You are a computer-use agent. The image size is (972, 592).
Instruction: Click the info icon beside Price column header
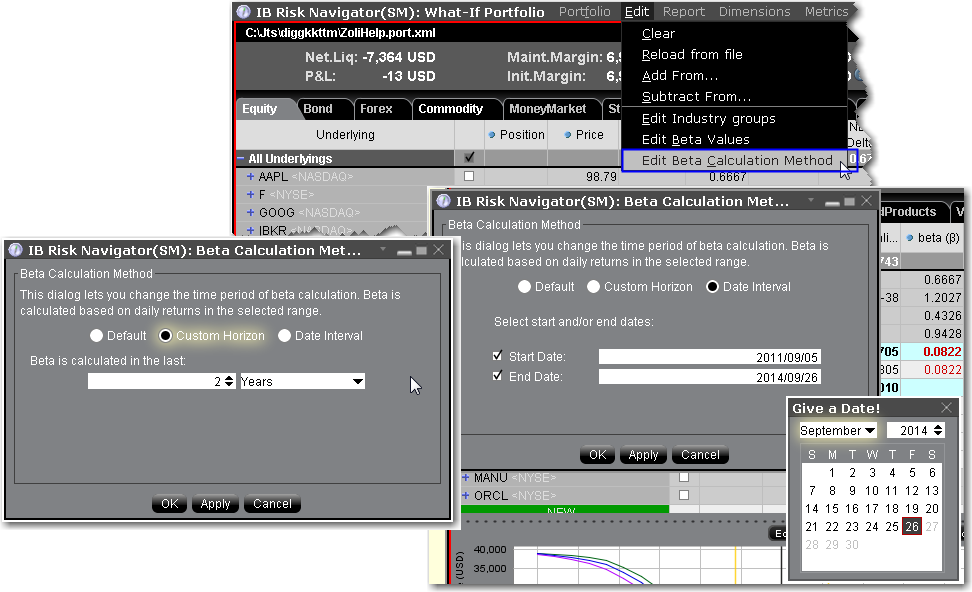(568, 135)
